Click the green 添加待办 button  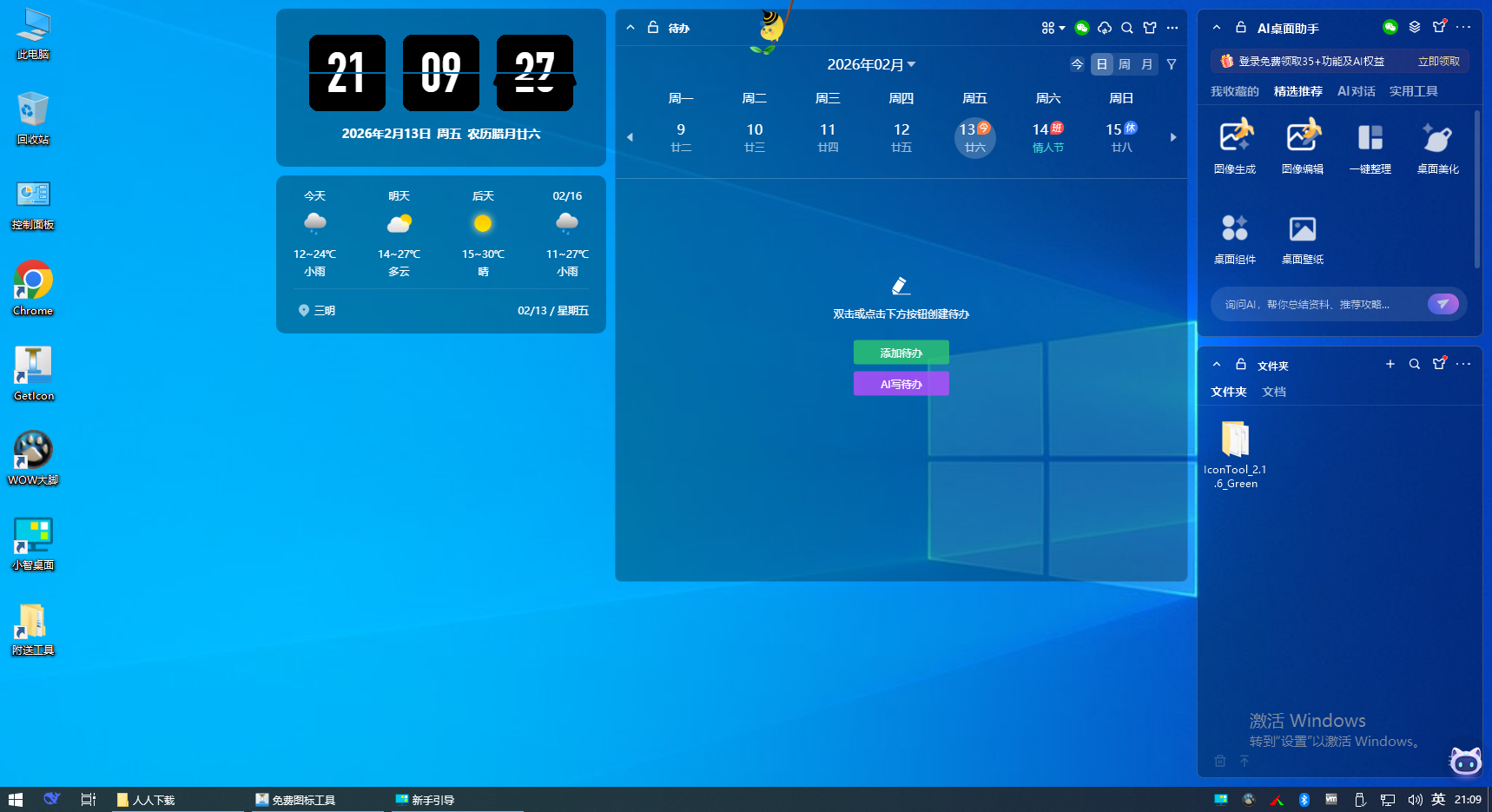point(901,353)
